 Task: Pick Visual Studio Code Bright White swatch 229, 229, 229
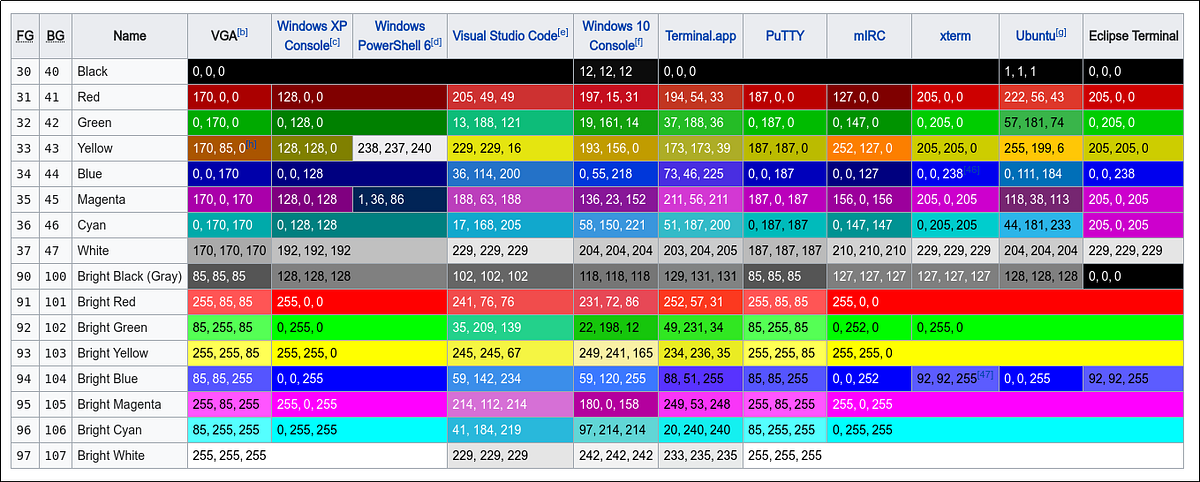tap(511, 455)
